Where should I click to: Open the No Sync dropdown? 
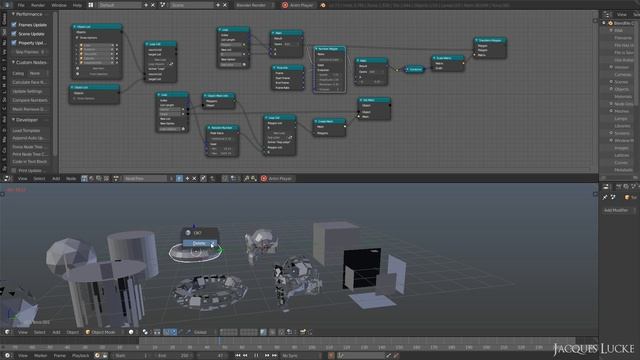coord(301,356)
